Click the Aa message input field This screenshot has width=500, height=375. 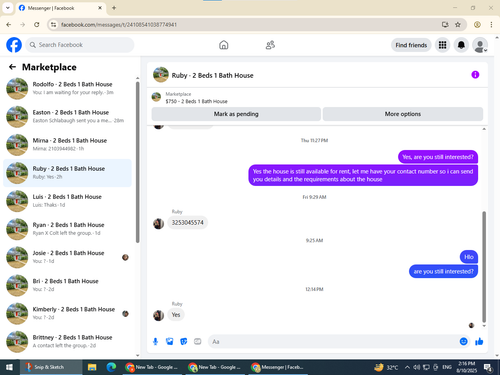(x=333, y=342)
